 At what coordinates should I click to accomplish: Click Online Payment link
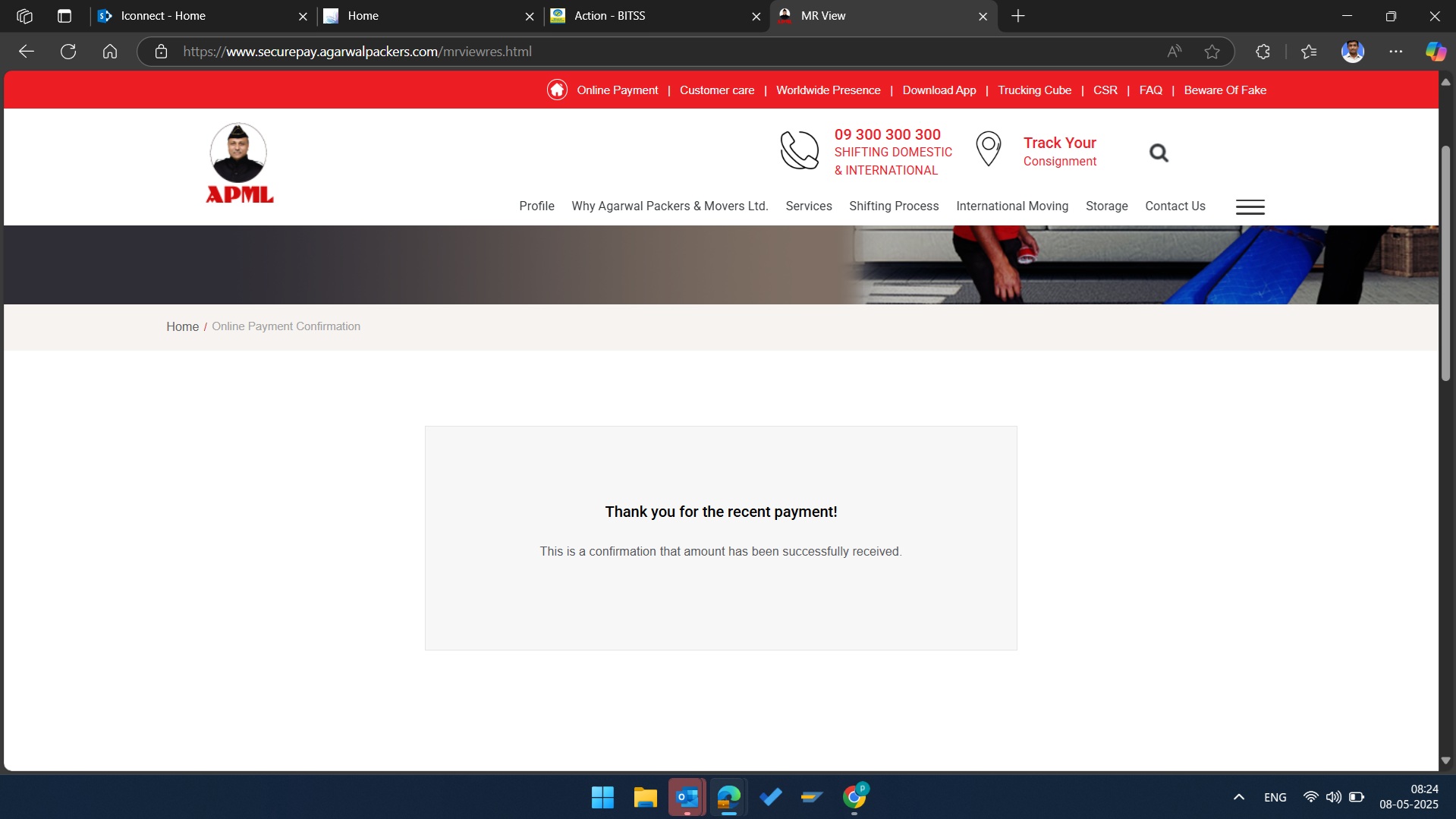point(617,90)
